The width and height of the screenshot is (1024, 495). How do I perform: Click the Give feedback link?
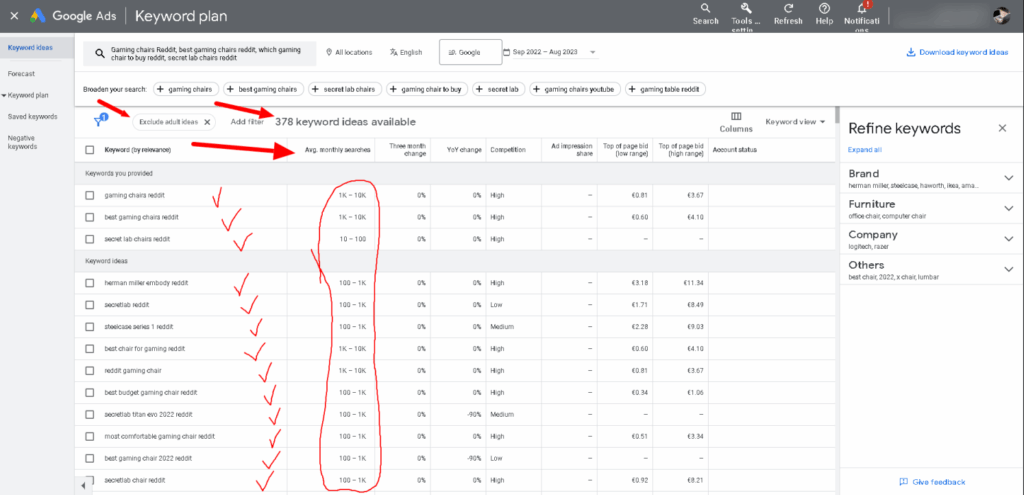tap(932, 482)
